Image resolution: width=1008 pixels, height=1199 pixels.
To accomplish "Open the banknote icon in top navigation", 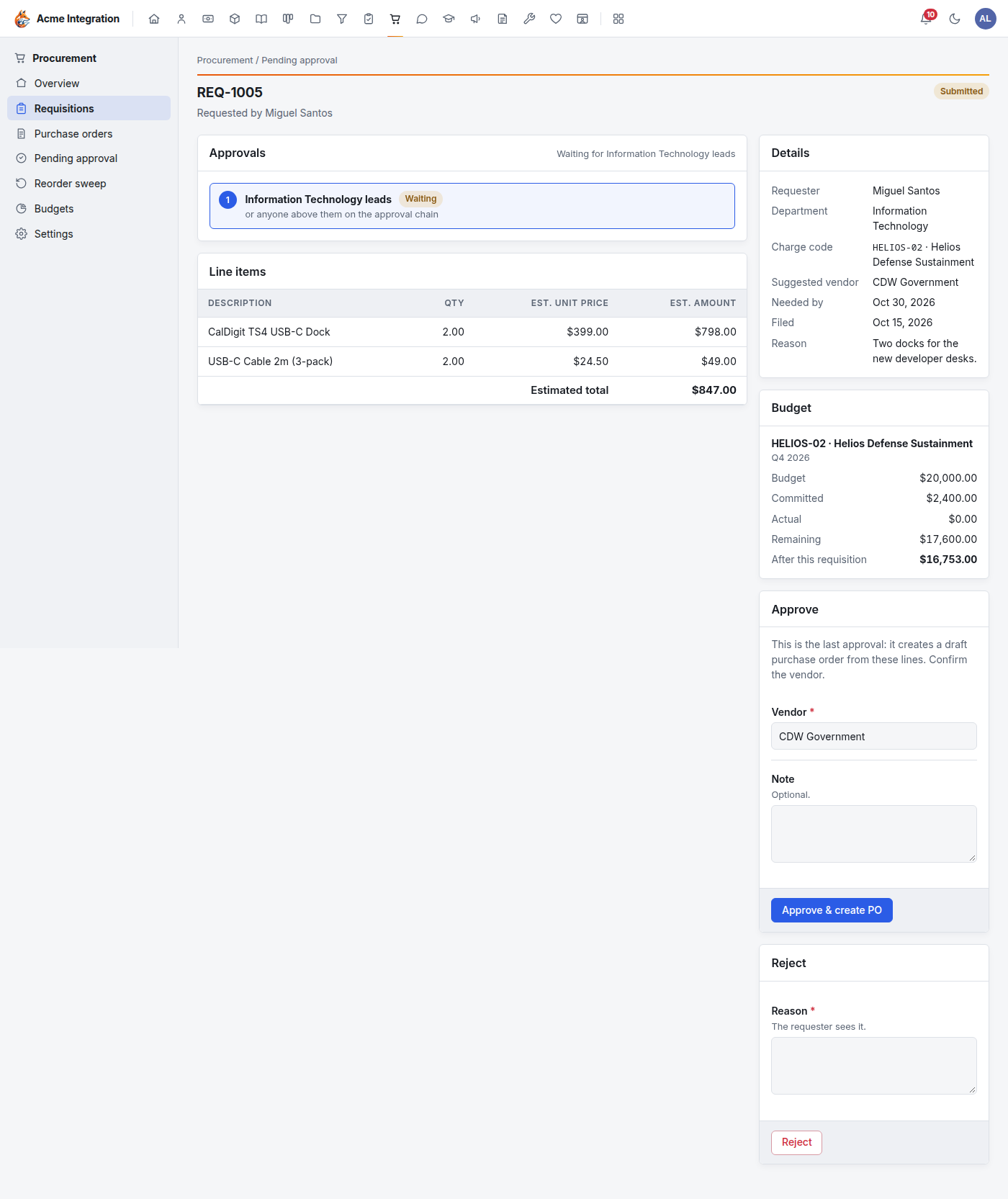I will pos(208,19).
